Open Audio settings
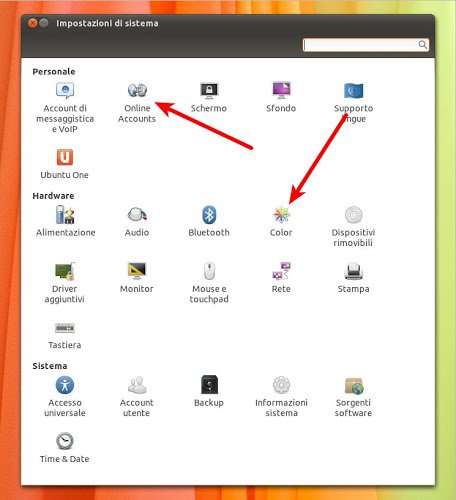 tap(137, 222)
